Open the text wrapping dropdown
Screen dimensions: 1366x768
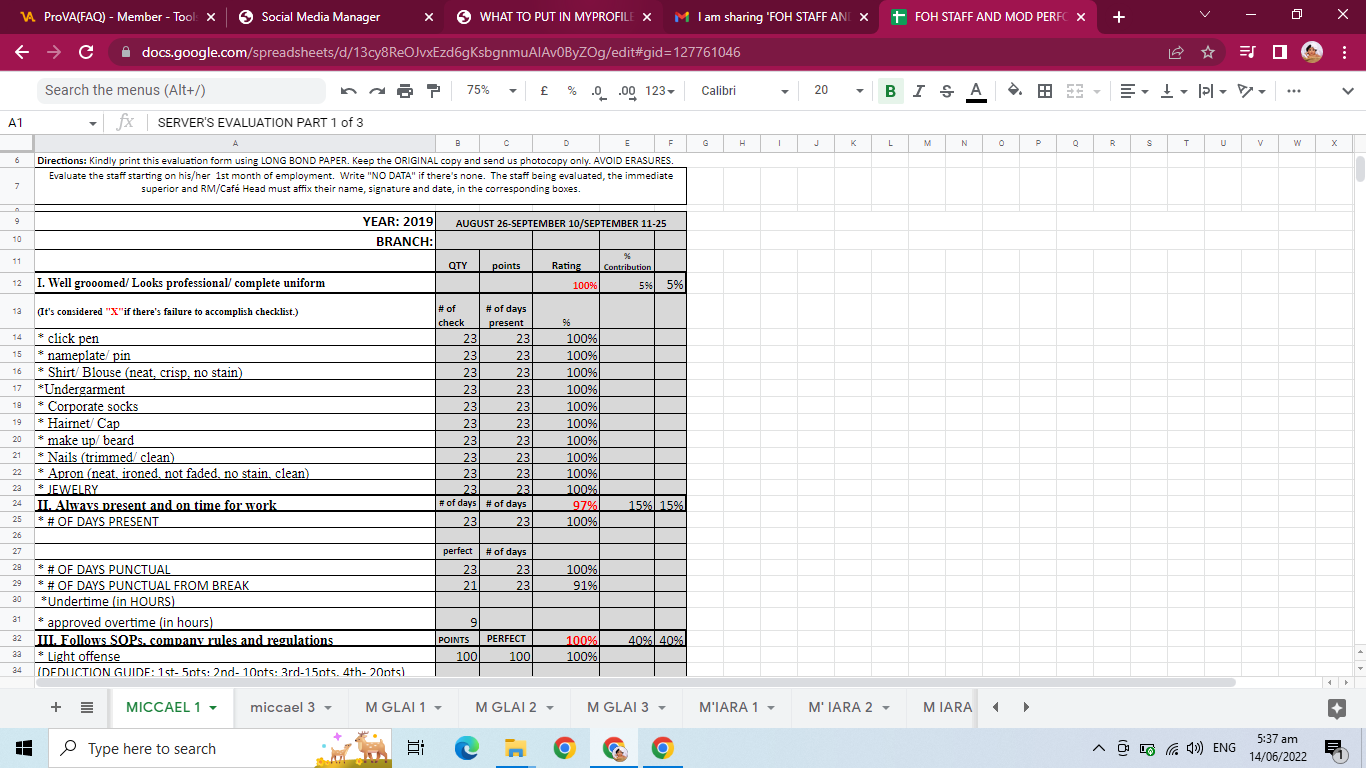(x=1211, y=91)
